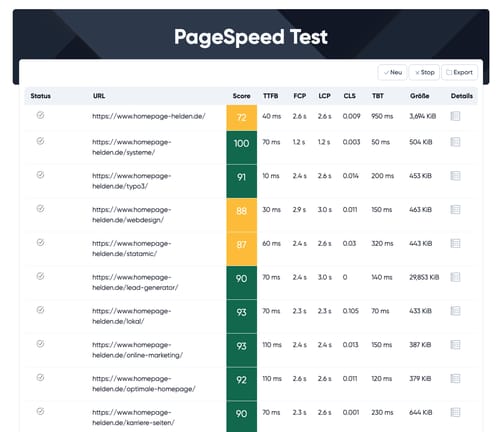Open details icon for the online-marketing/ row

[455, 345]
